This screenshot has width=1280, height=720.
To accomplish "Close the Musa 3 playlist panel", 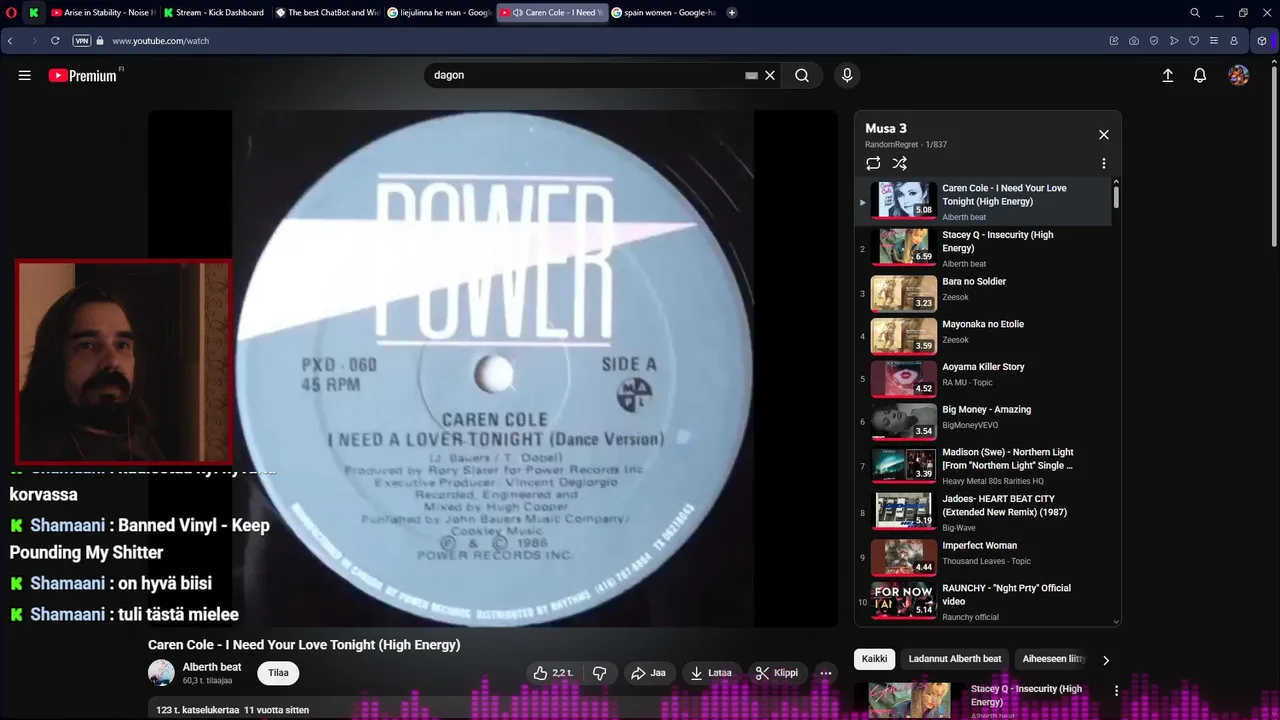I will click(1104, 135).
